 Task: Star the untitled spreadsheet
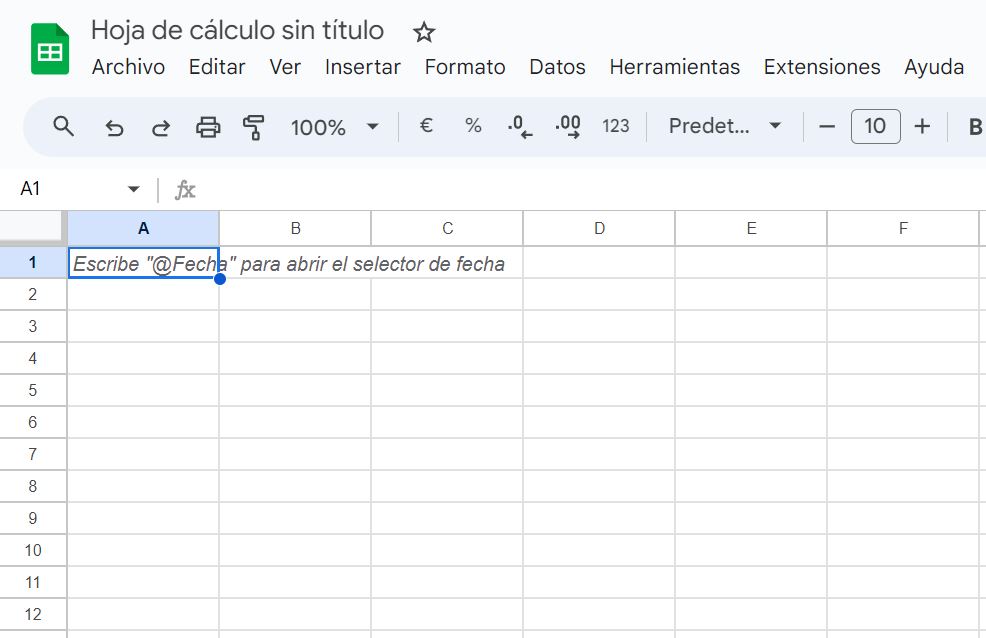tap(424, 32)
